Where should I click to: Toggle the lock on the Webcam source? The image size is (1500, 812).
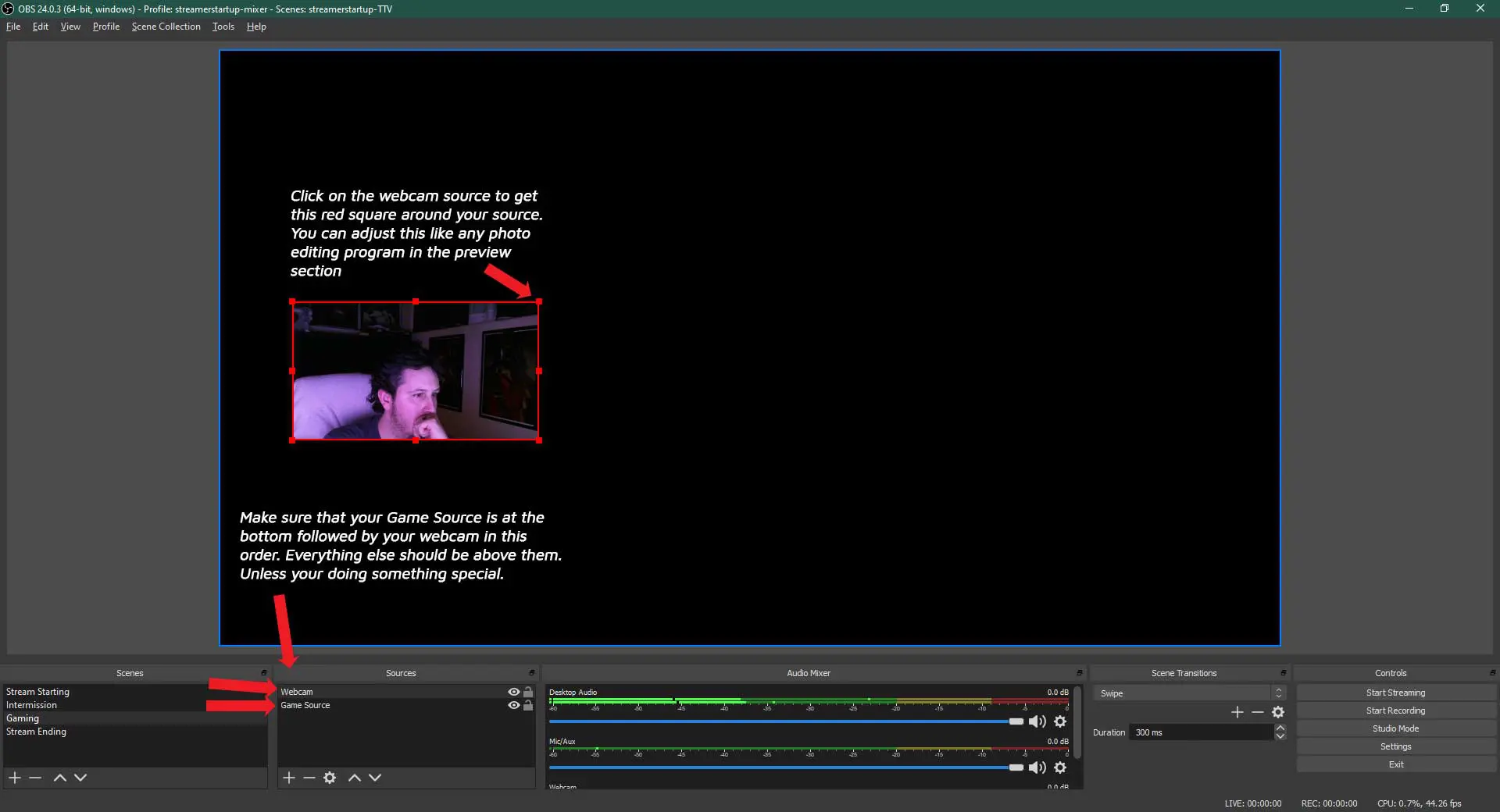click(x=528, y=692)
